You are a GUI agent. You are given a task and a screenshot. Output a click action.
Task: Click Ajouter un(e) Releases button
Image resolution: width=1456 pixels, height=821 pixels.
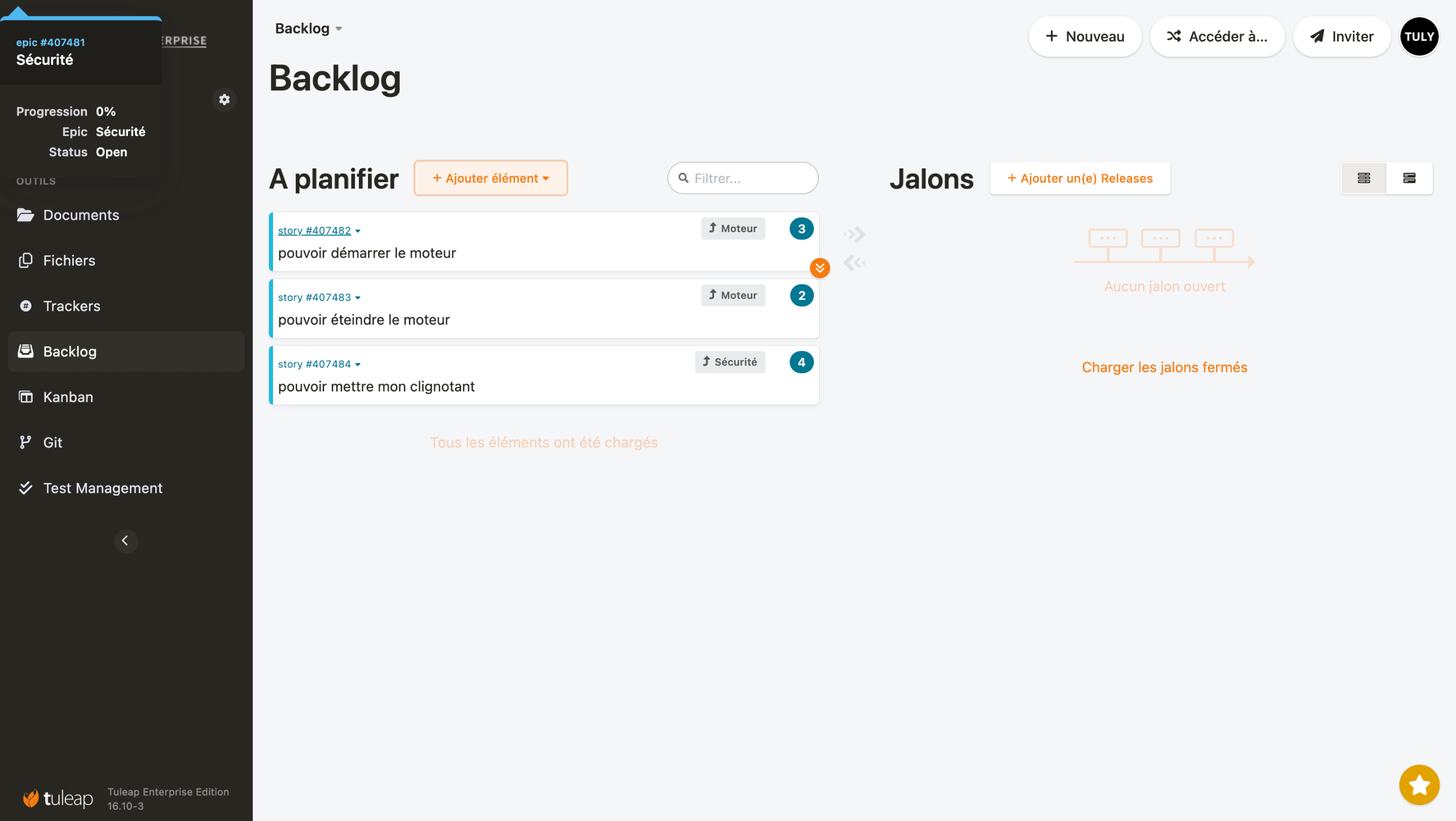(1079, 178)
